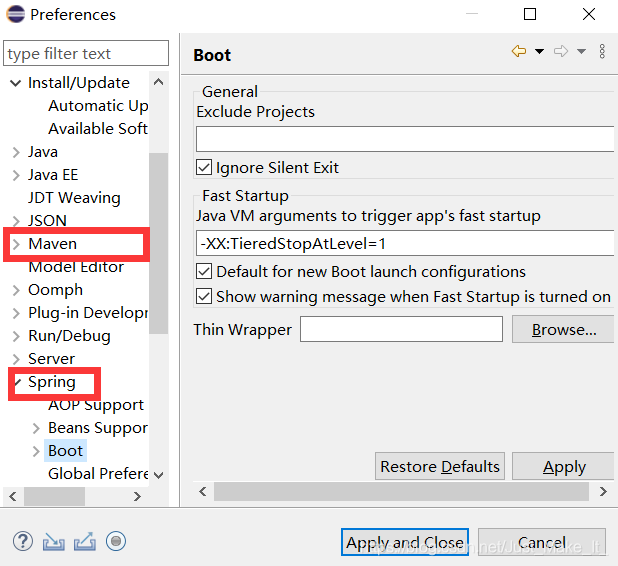
Task: Toggle Default for new Boot launch configurations
Action: 204,272
